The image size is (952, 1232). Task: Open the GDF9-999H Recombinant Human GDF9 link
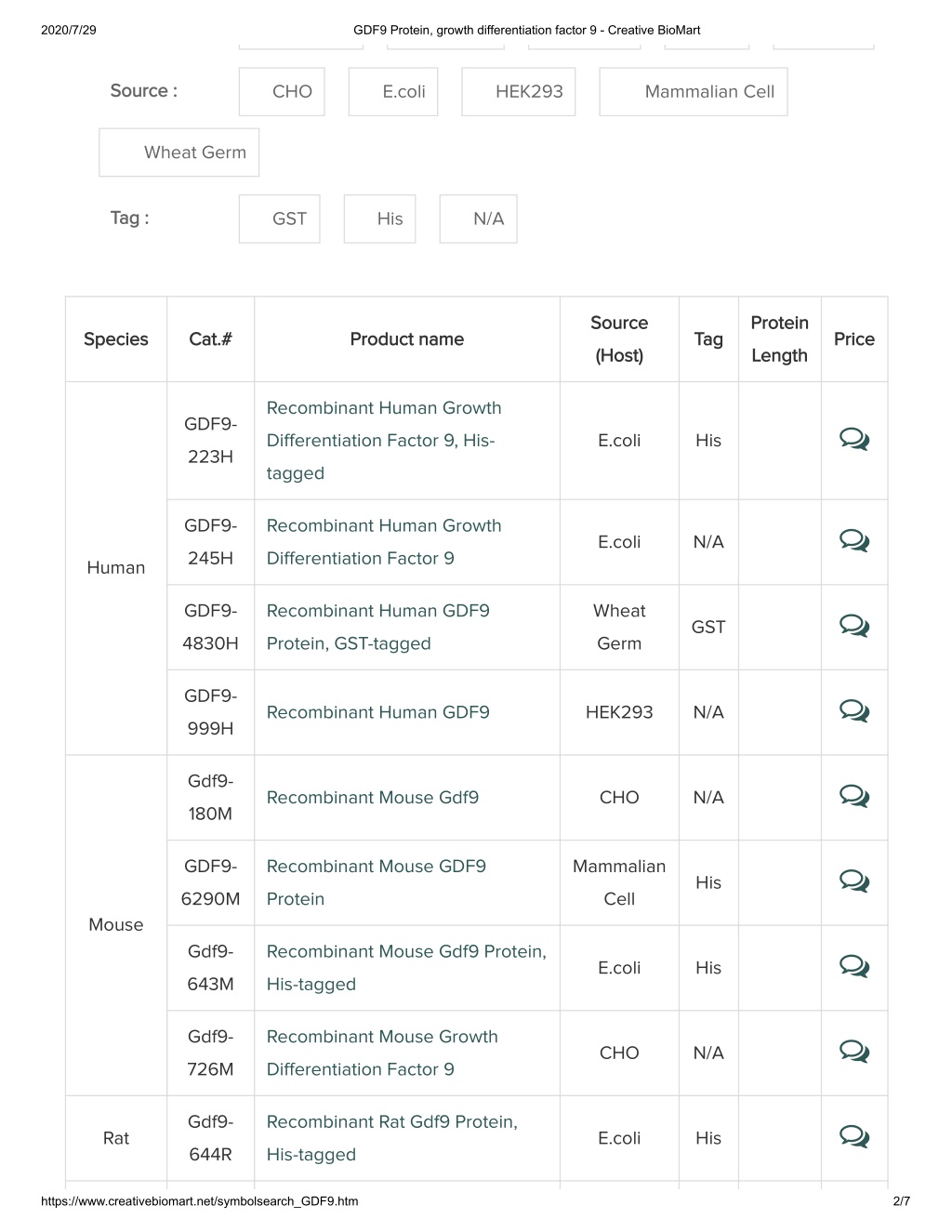(x=377, y=712)
